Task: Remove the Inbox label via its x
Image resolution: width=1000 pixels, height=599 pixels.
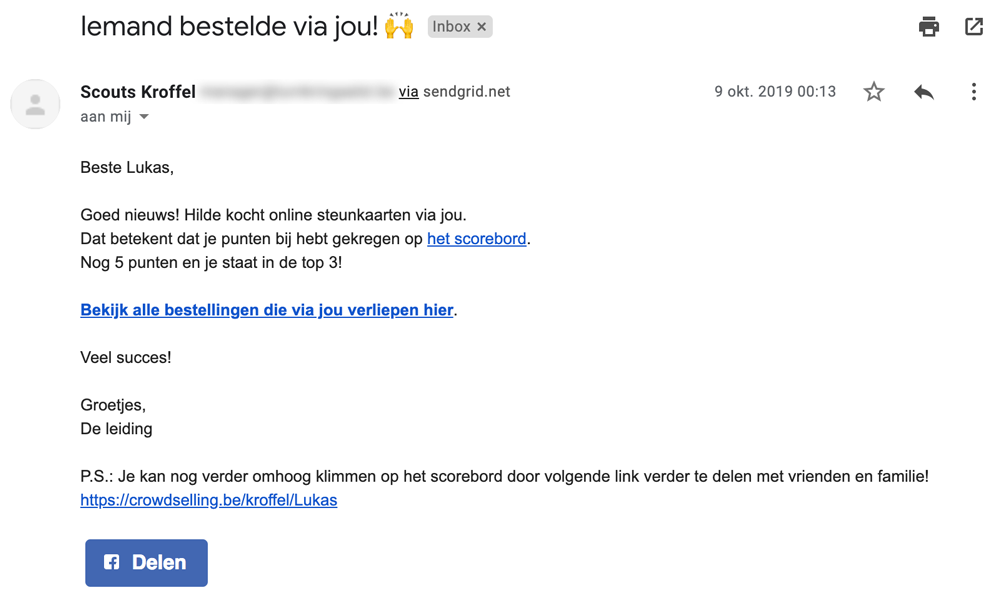Action: point(482,27)
